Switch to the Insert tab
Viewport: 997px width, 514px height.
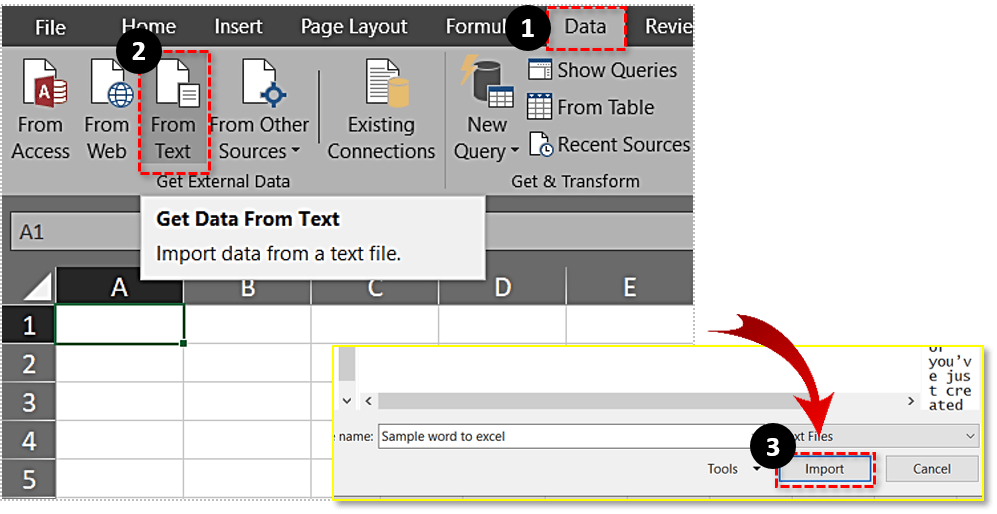[239, 27]
